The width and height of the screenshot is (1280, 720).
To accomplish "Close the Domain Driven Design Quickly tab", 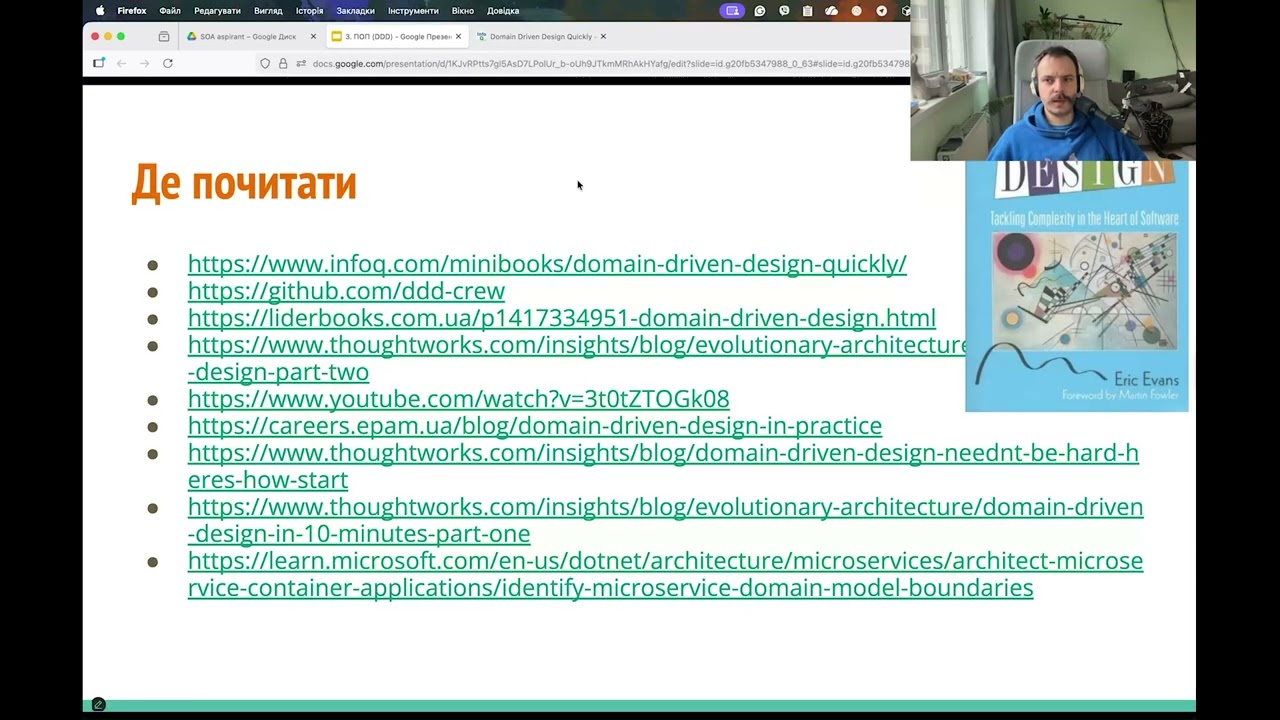I will [603, 36].
